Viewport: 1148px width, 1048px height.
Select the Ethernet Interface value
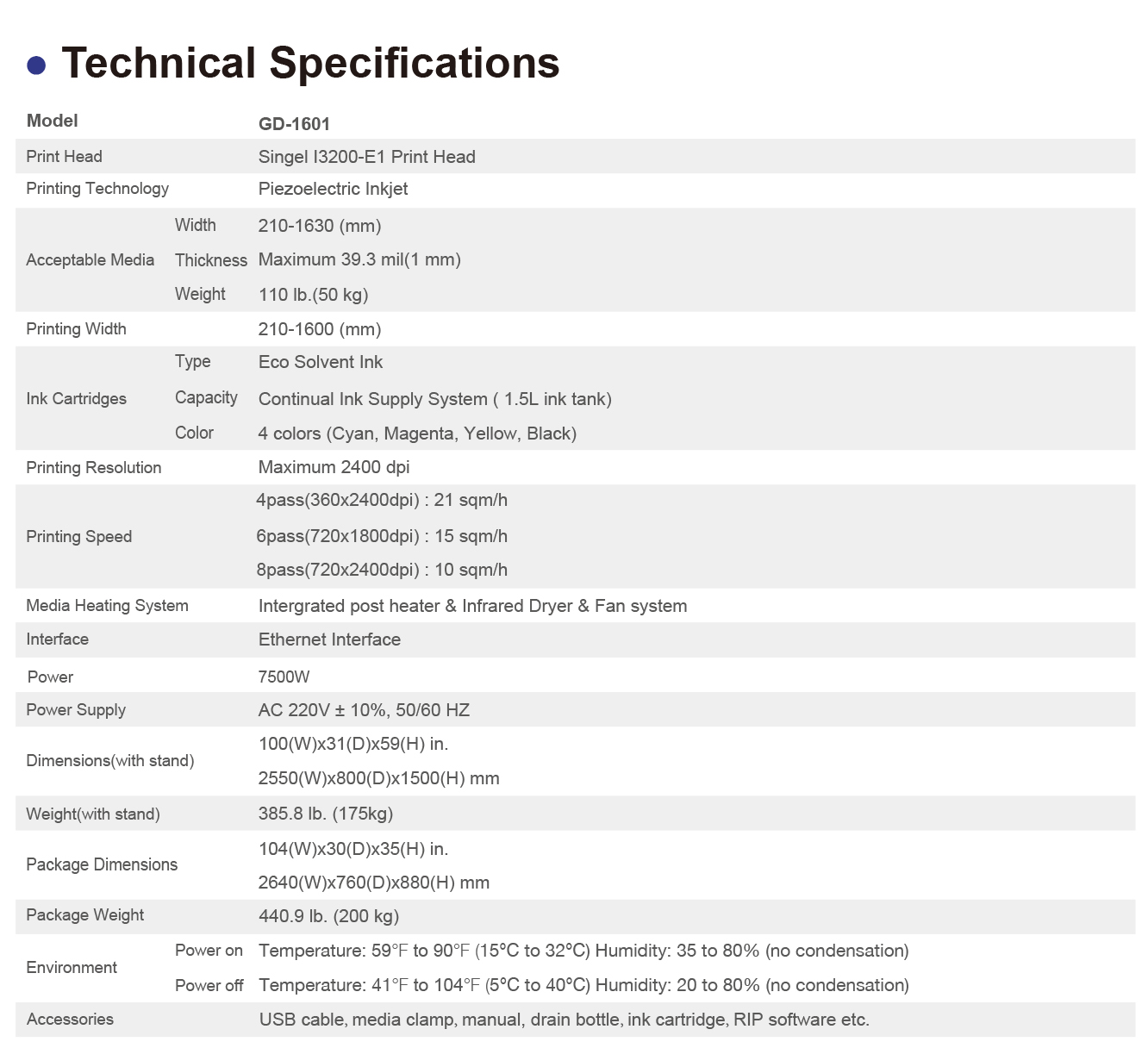(x=329, y=639)
